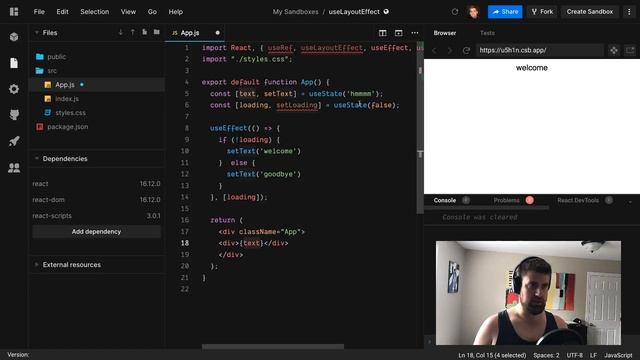The width and height of the screenshot is (640, 360).
Task: Collapse the Files section
Action: [37, 32]
